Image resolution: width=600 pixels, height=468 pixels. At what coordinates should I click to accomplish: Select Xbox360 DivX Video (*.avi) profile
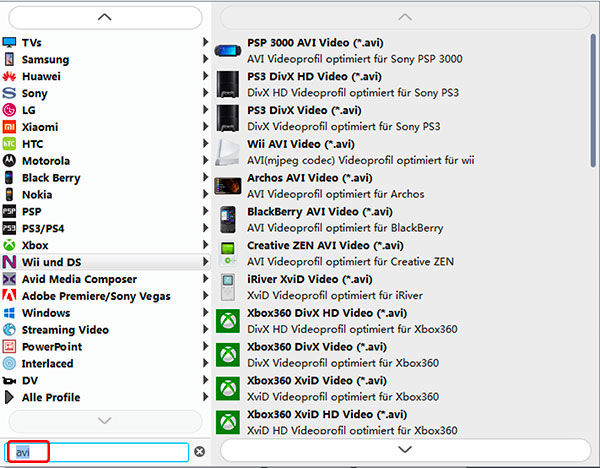pos(402,355)
